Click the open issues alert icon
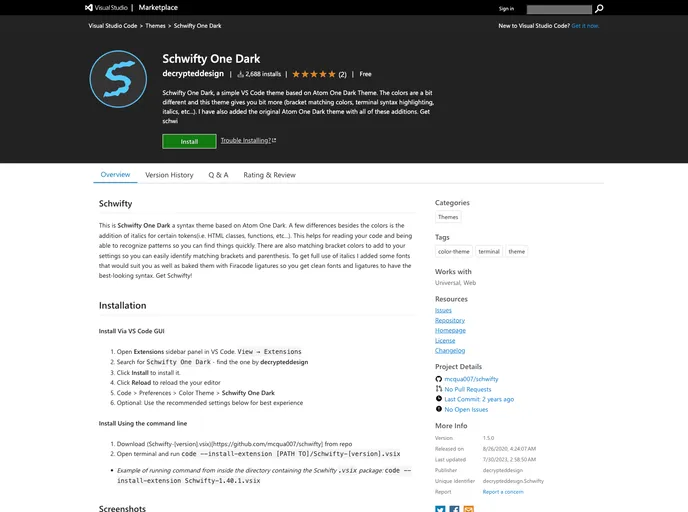Image resolution: width=688 pixels, height=512 pixels. pos(439,409)
